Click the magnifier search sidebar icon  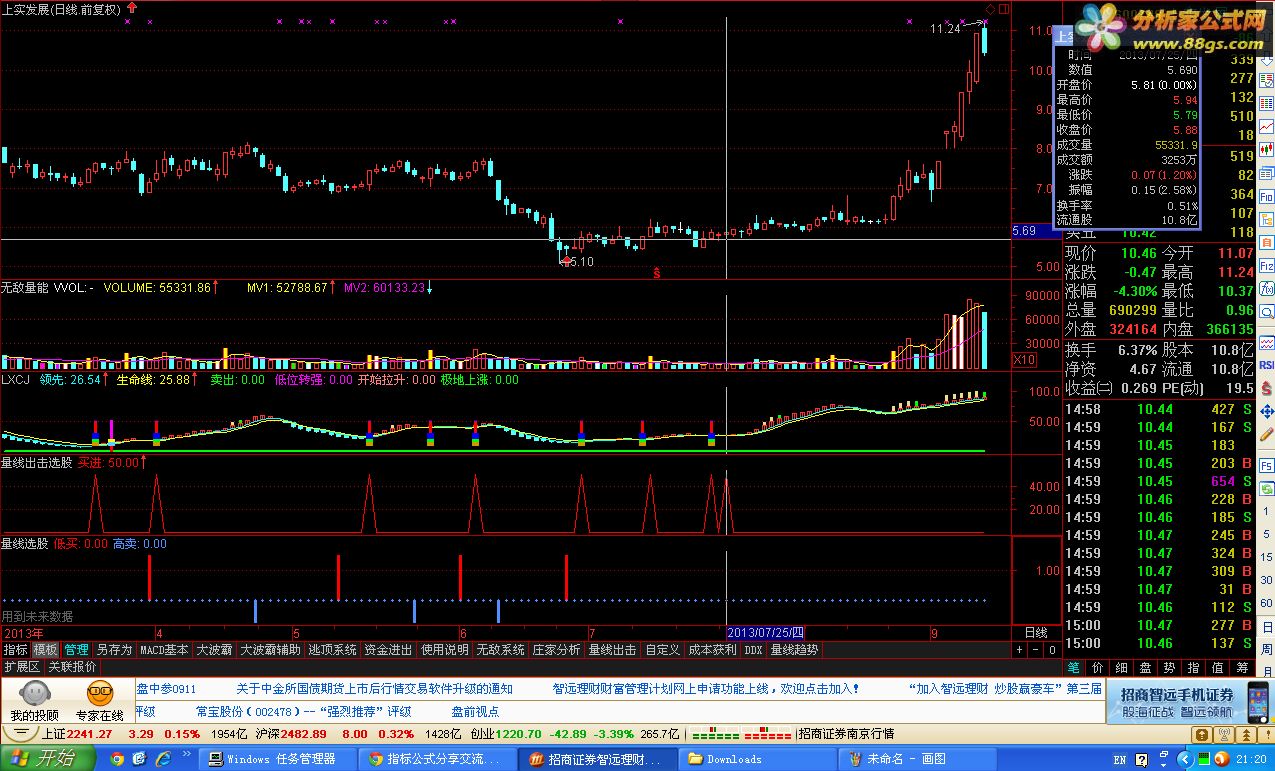point(1267,312)
